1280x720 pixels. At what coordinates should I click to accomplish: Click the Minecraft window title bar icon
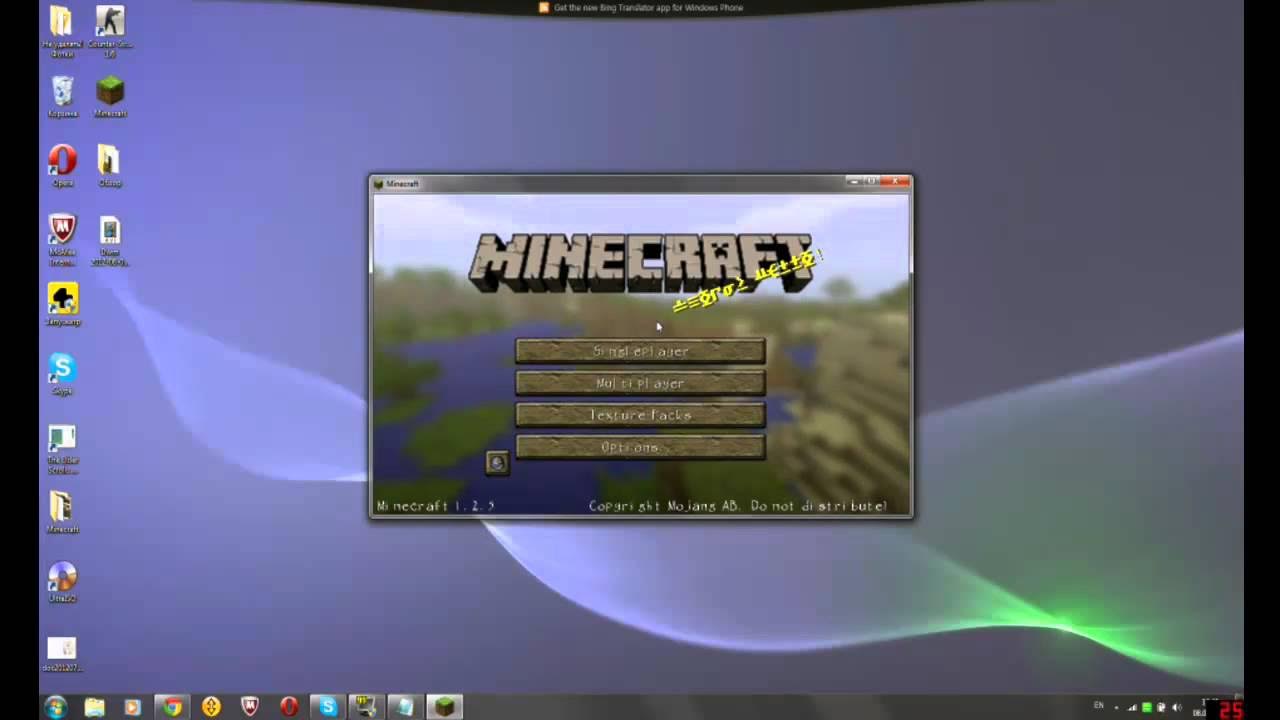point(378,183)
